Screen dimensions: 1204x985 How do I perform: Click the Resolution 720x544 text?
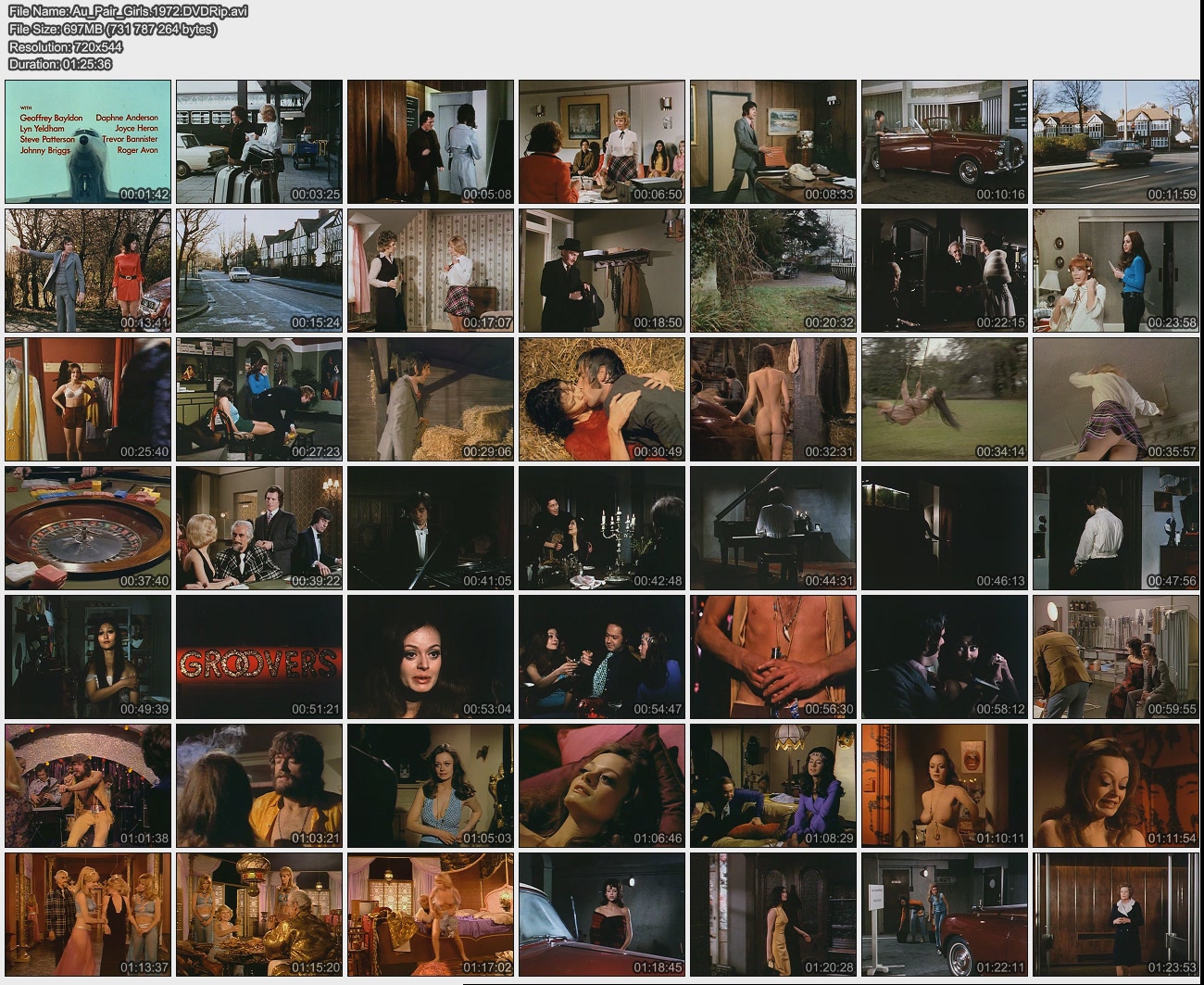(65, 46)
